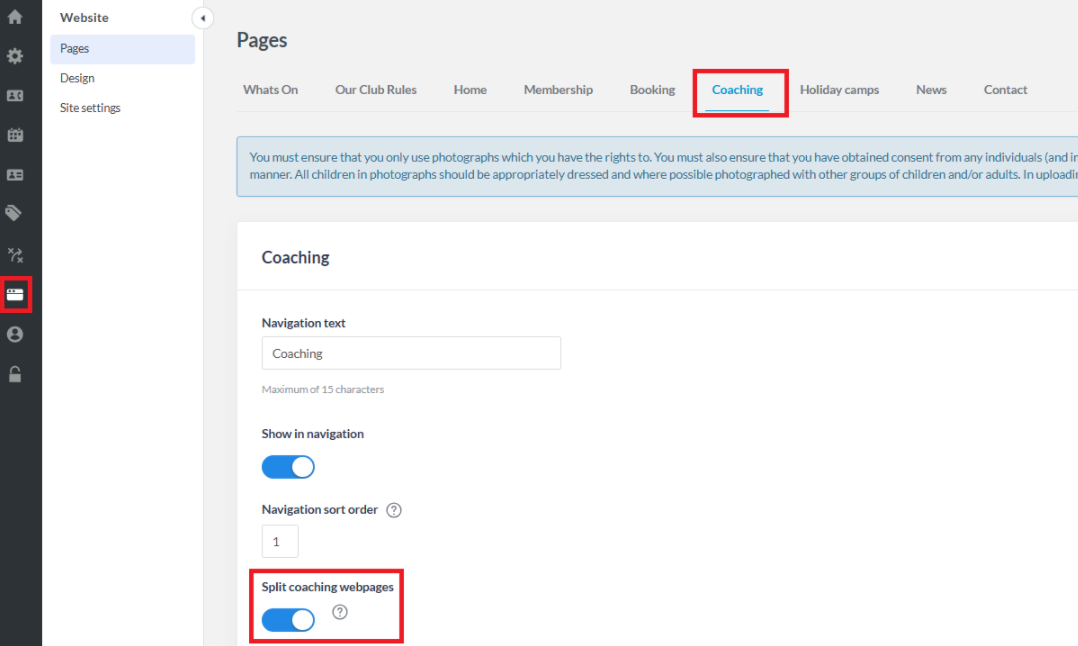Click the calendar icon in the sidebar
This screenshot has height=646, width=1078.
click(x=15, y=135)
